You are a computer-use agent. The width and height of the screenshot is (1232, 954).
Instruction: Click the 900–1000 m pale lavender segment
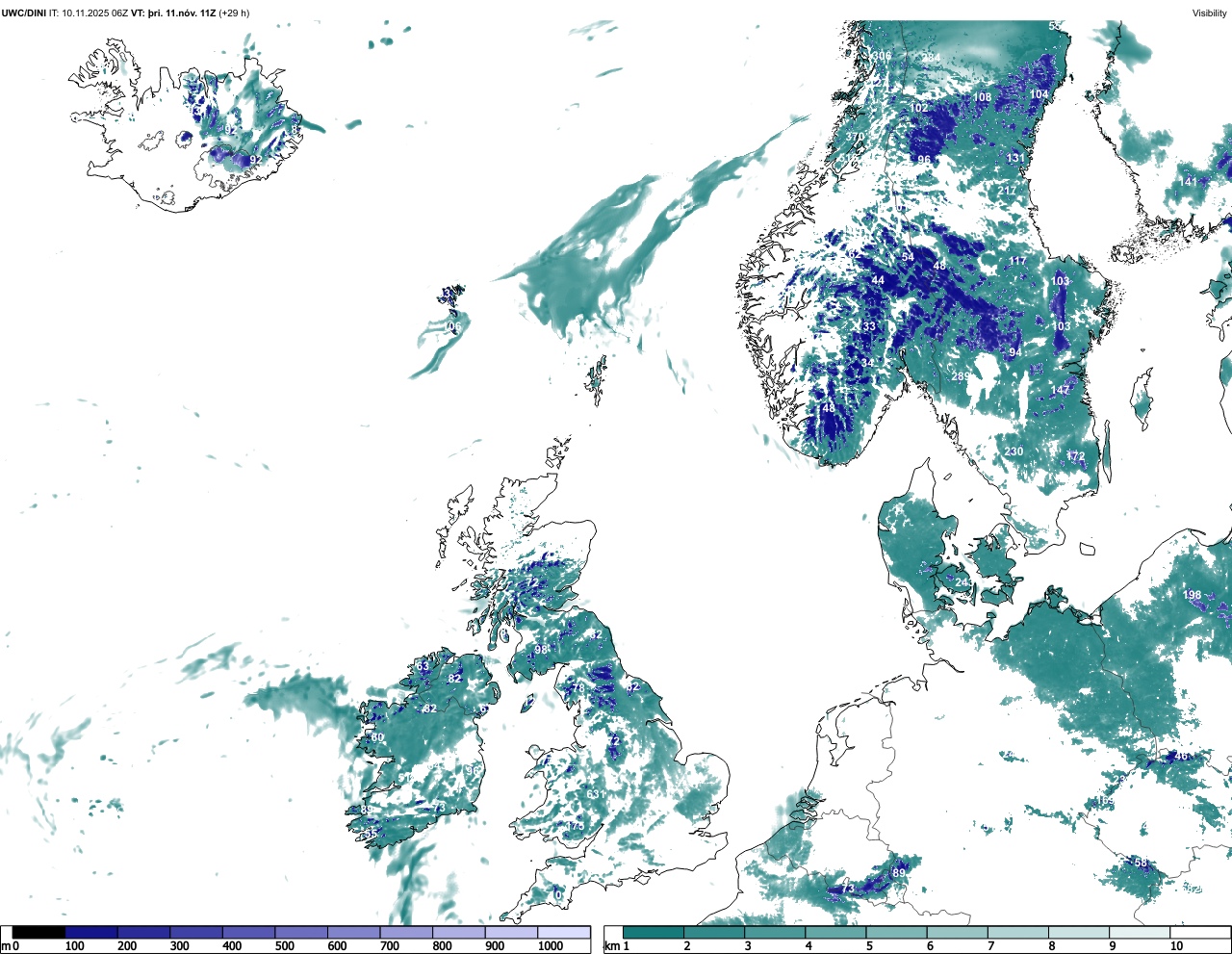point(511,932)
